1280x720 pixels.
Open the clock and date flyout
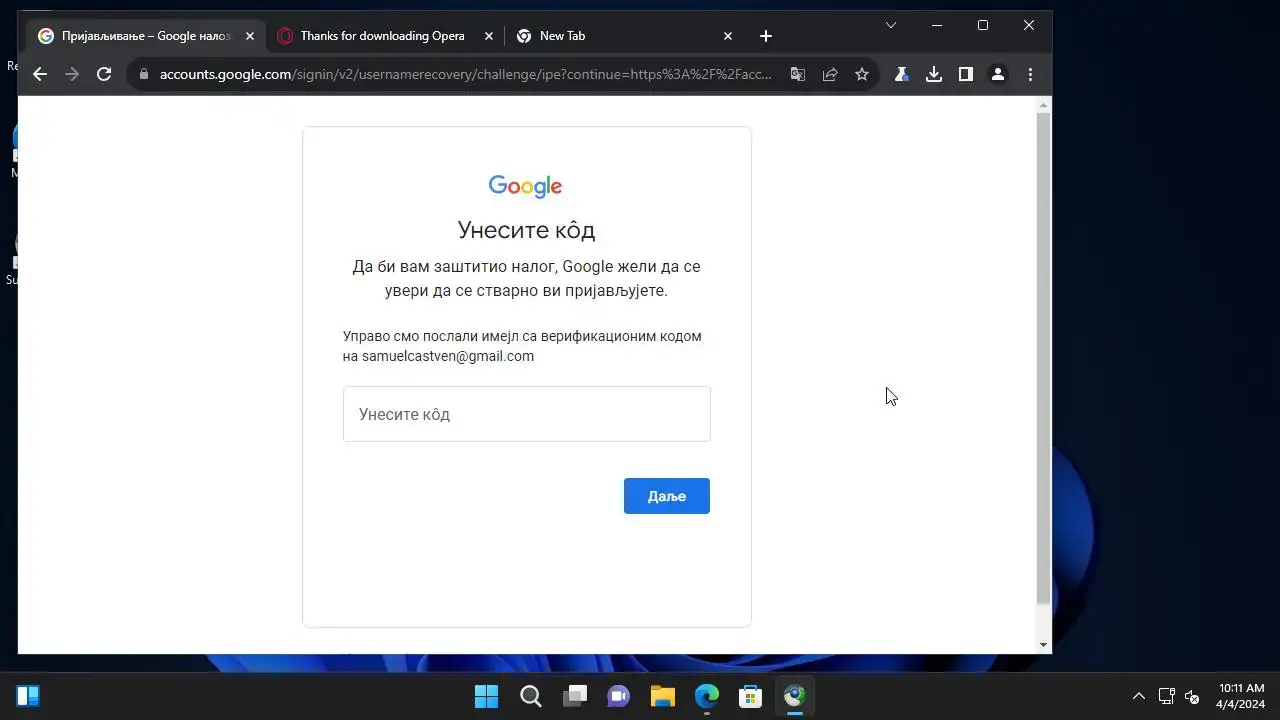tap(1240, 696)
